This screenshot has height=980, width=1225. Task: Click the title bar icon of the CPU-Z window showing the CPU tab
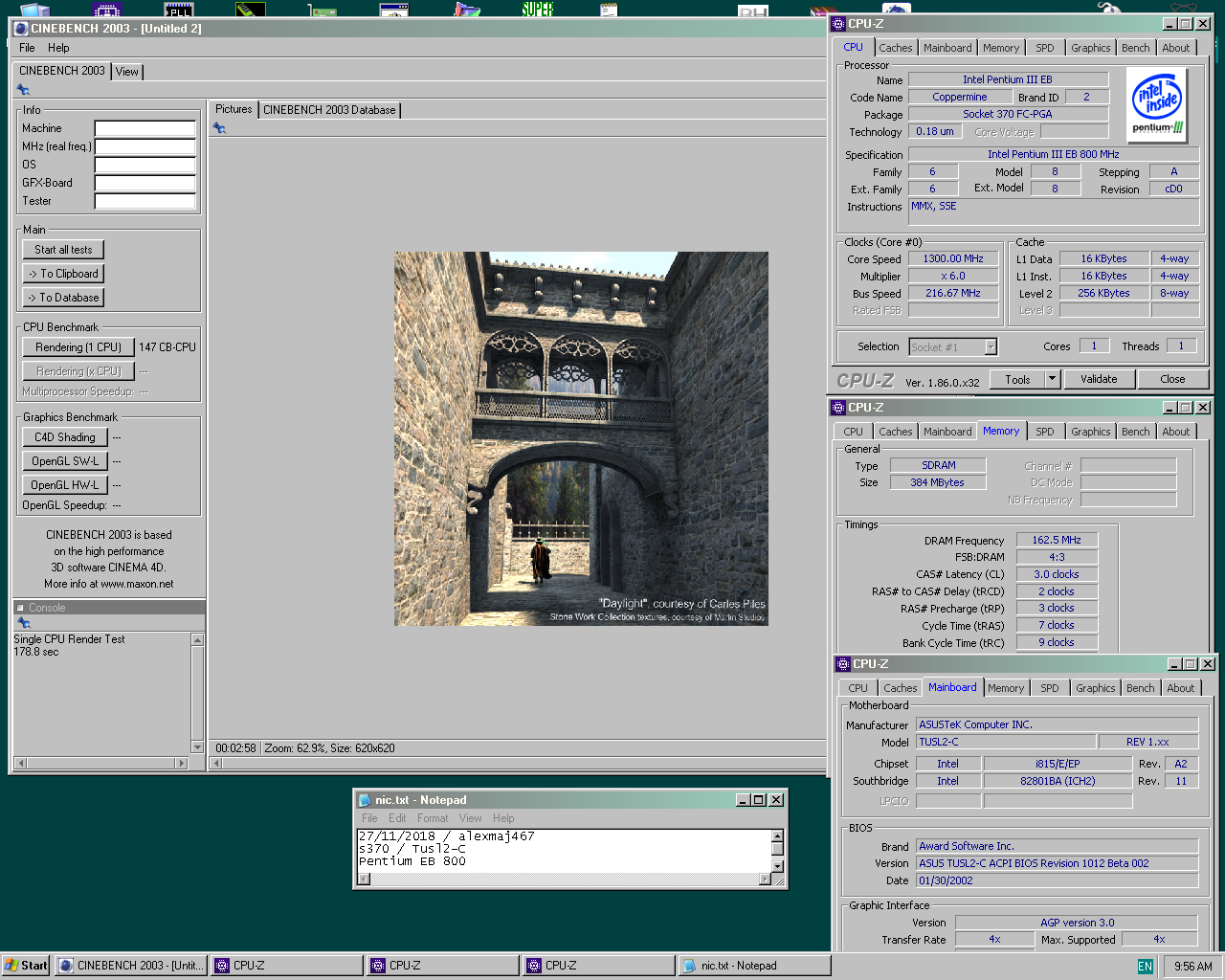point(838,24)
